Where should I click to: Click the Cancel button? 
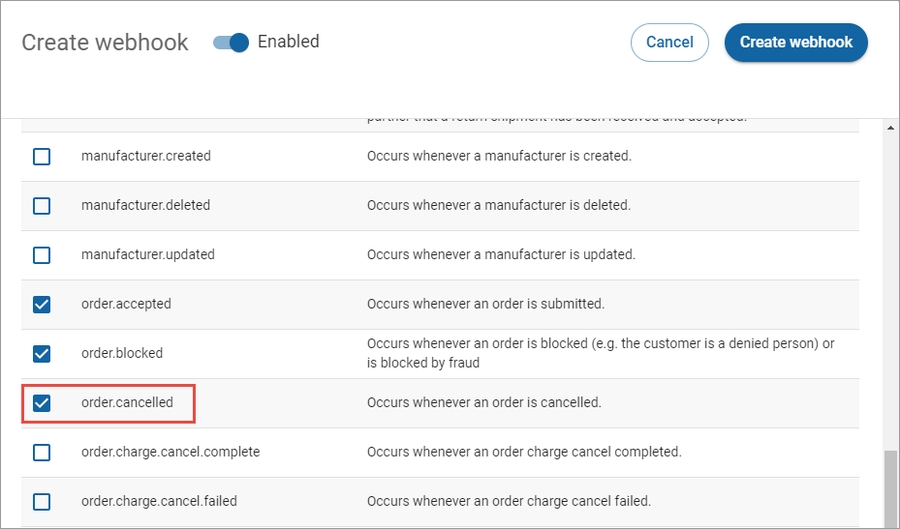tap(669, 42)
